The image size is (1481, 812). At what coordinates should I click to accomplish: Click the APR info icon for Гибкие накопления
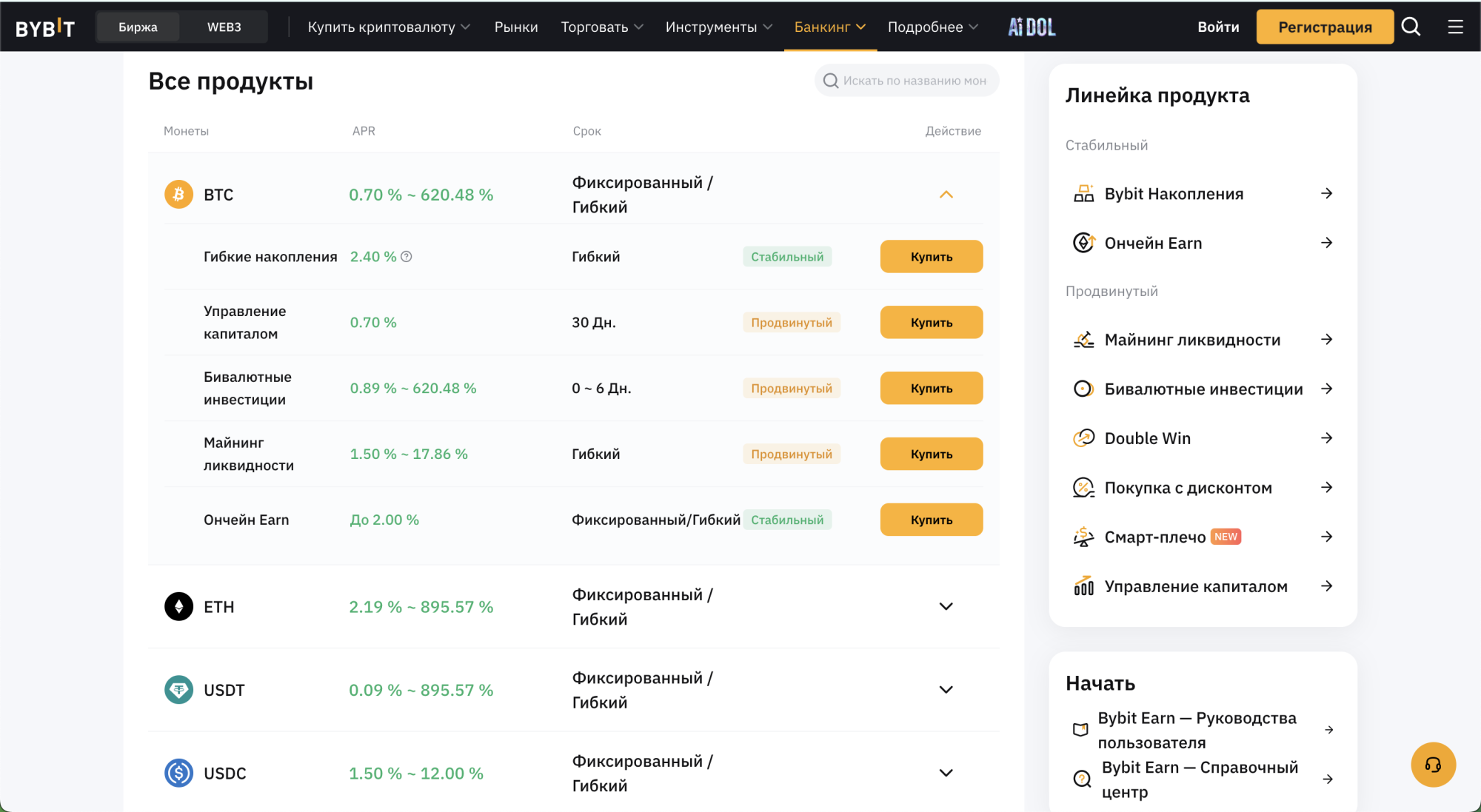pyautogui.click(x=407, y=257)
